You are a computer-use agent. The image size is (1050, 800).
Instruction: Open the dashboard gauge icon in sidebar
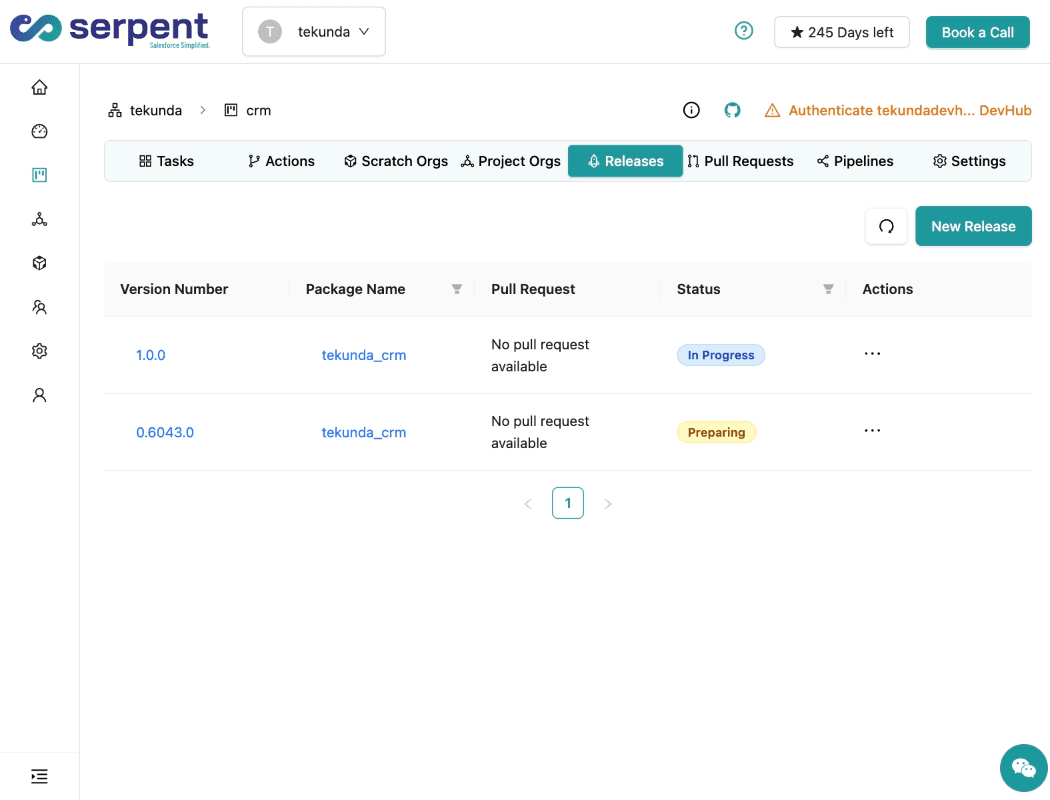point(39,131)
